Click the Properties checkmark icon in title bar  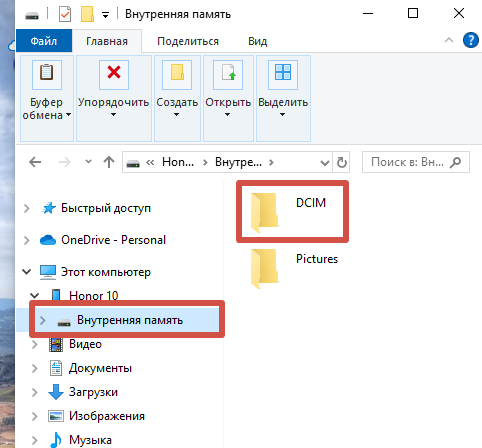point(65,15)
